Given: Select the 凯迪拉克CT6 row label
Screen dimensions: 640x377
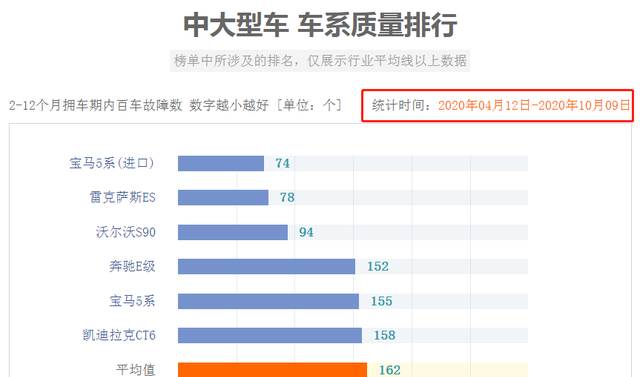Looking at the screenshot, I should (119, 335).
